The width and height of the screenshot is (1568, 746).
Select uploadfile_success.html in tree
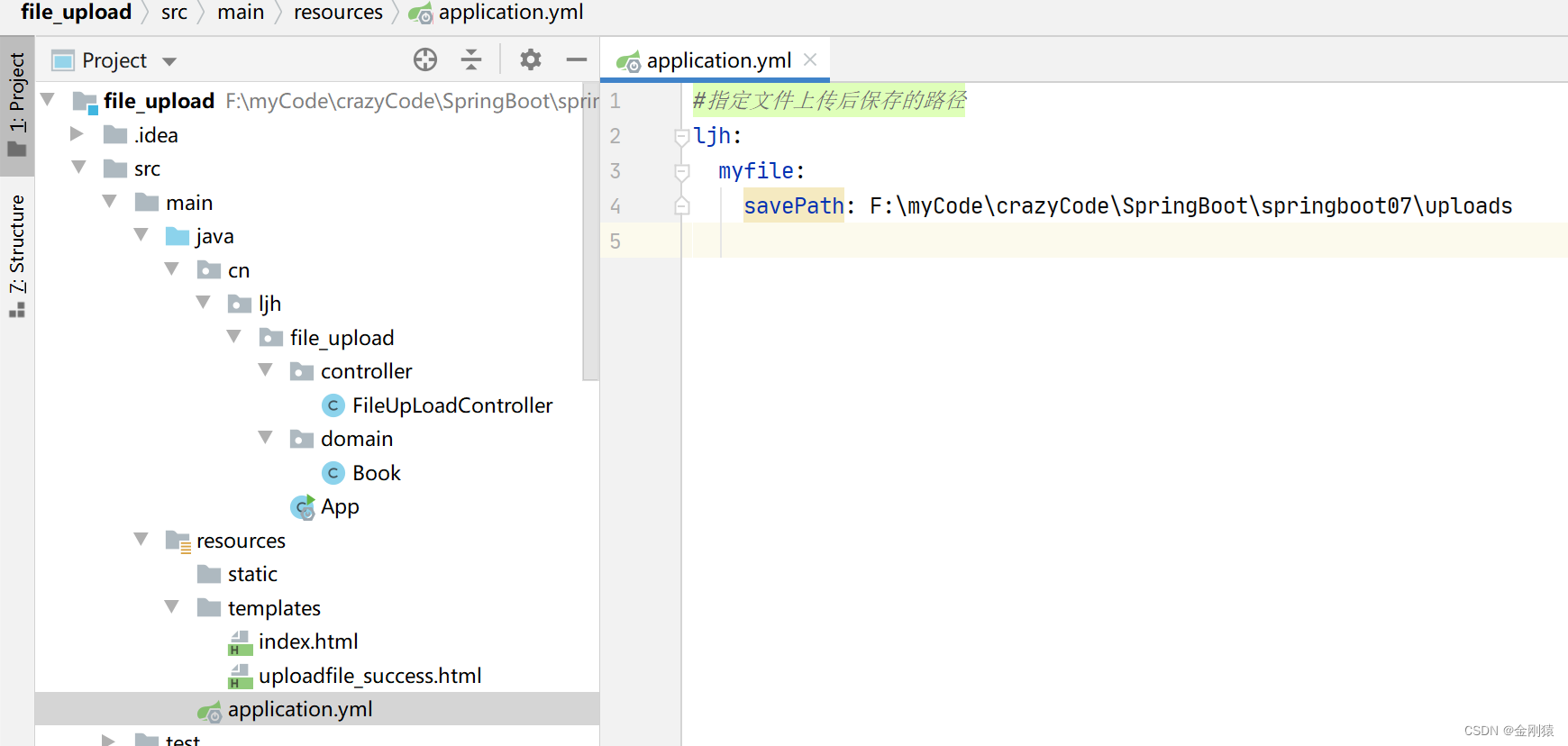point(369,676)
